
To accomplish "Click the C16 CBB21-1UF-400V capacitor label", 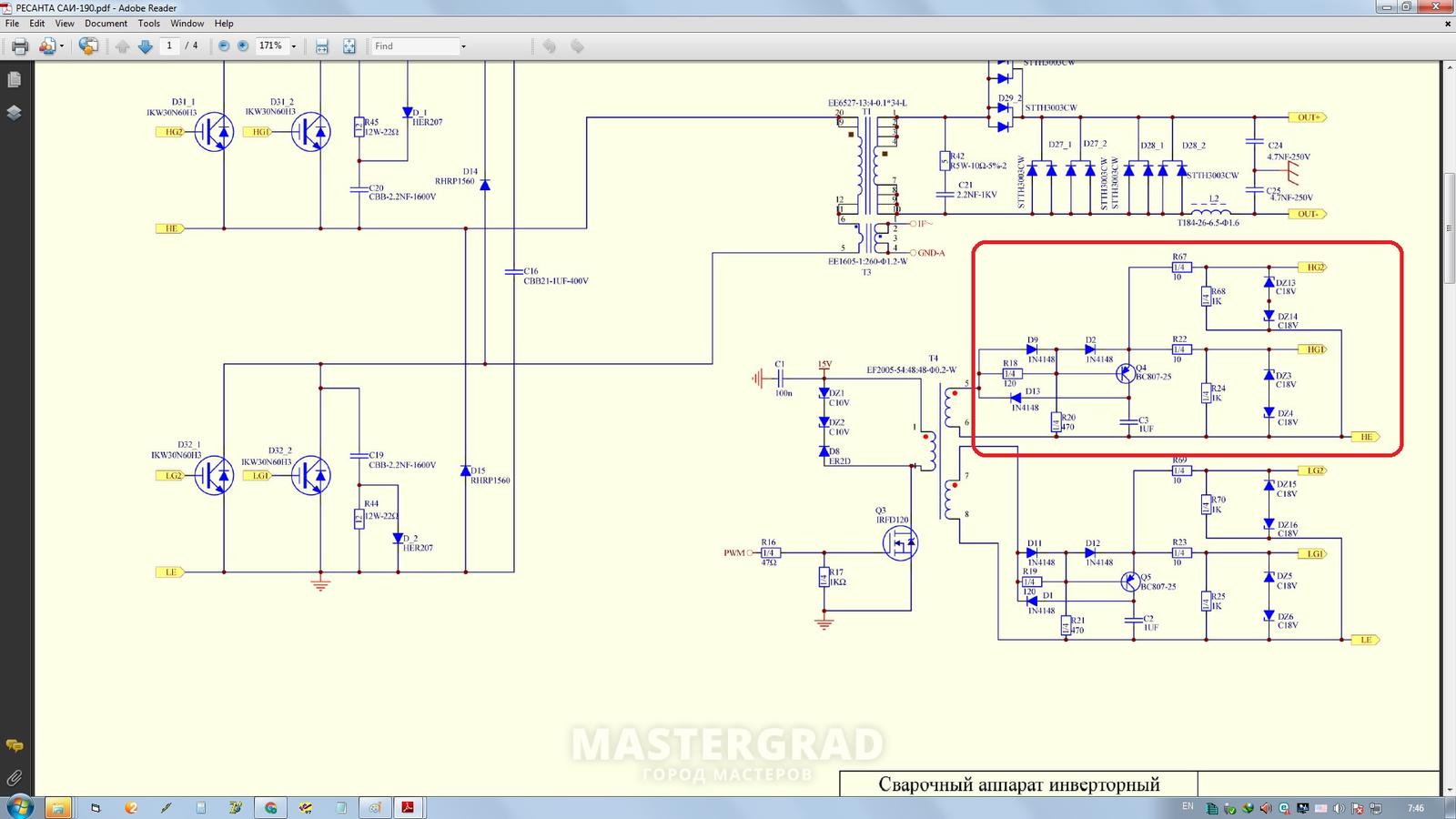I will [x=556, y=276].
